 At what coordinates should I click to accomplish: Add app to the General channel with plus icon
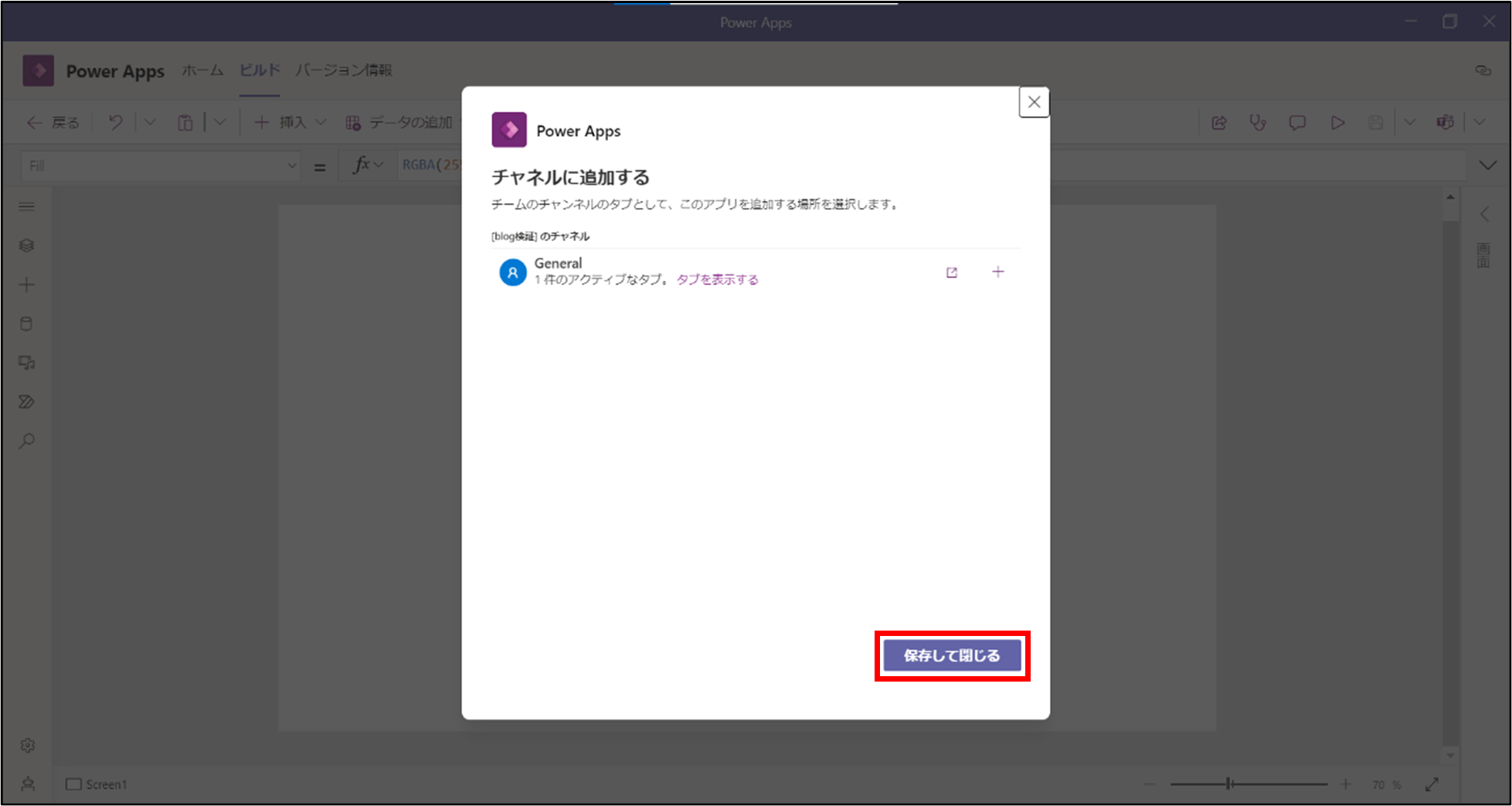(x=998, y=272)
